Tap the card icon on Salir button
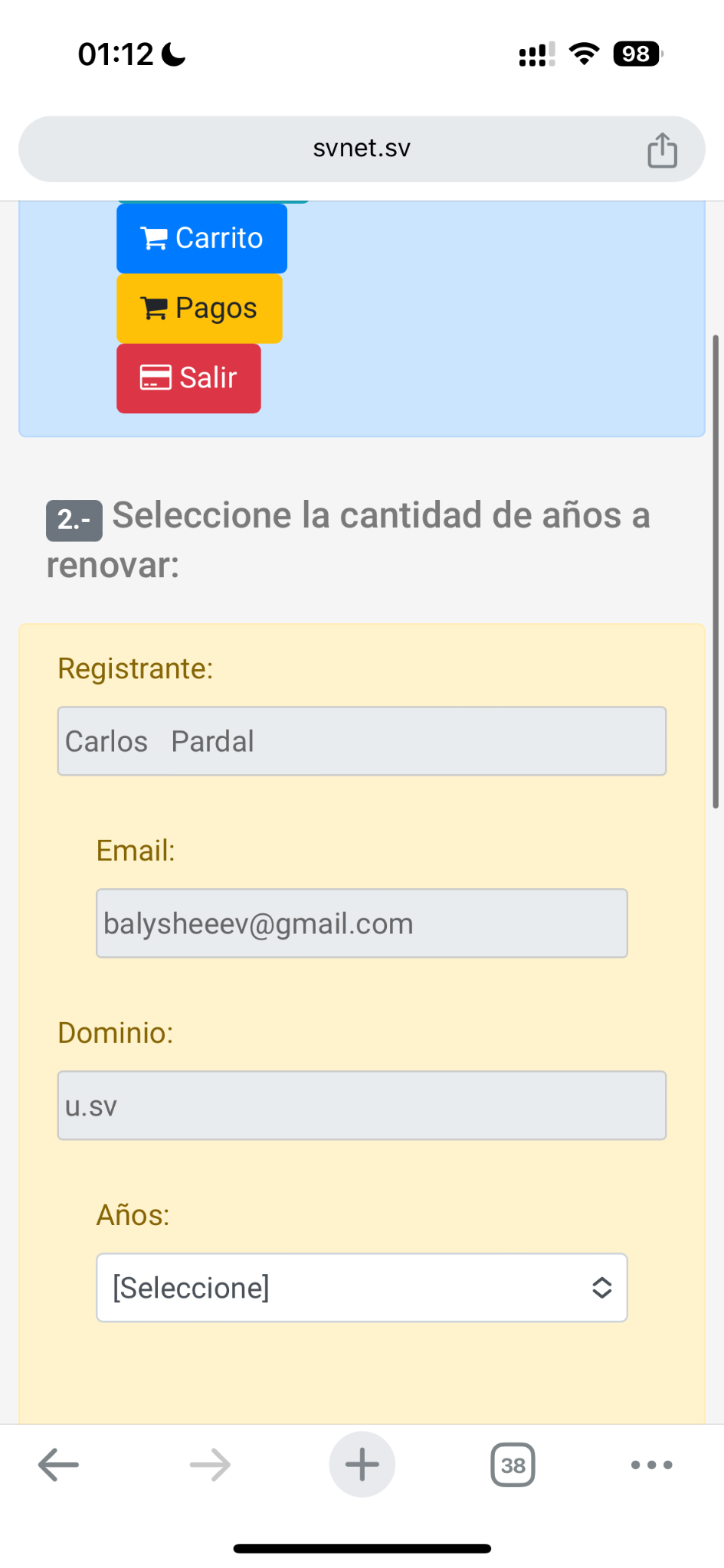This screenshot has width=724, height=1568. click(155, 378)
